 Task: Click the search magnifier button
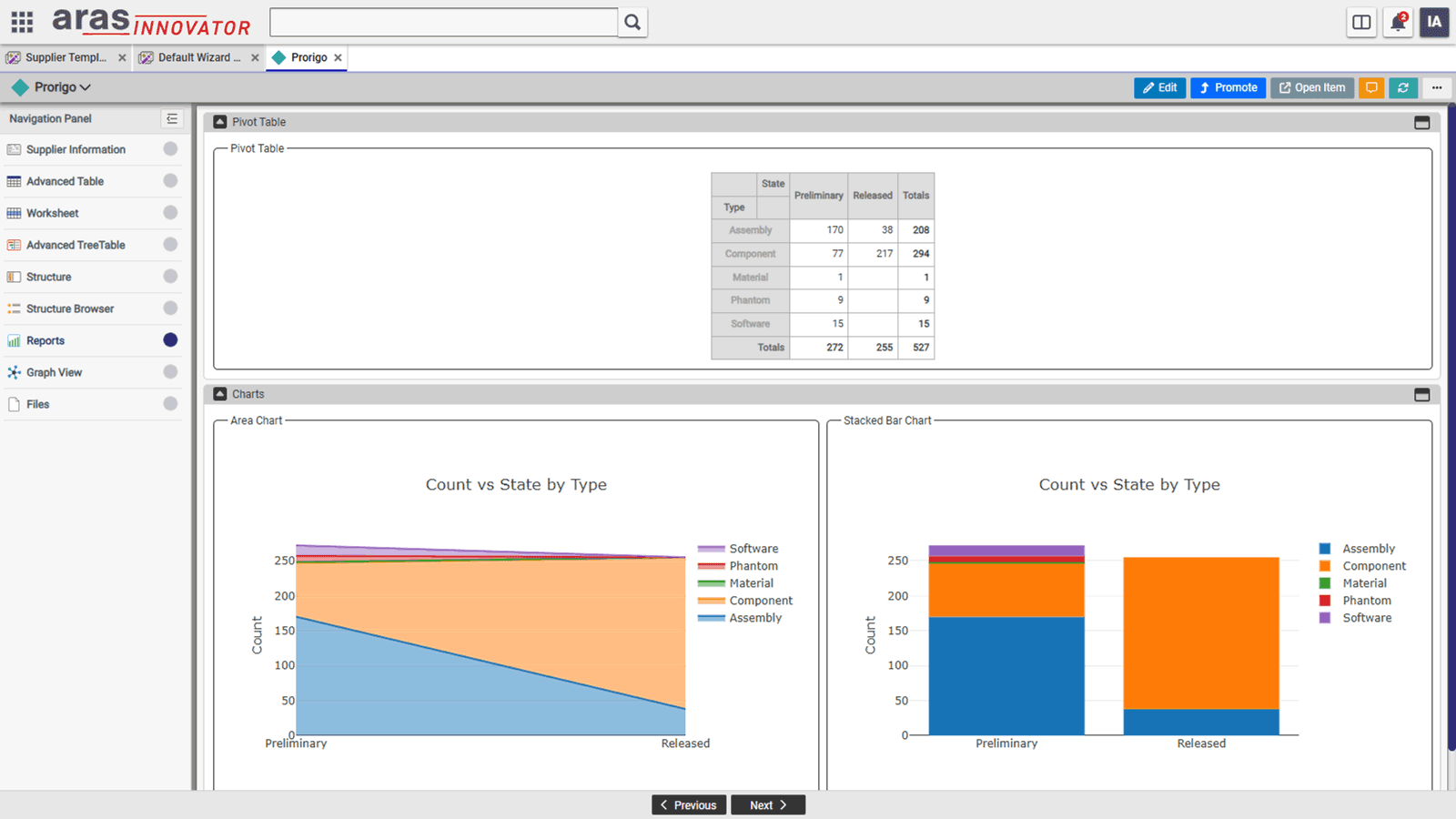coord(632,22)
